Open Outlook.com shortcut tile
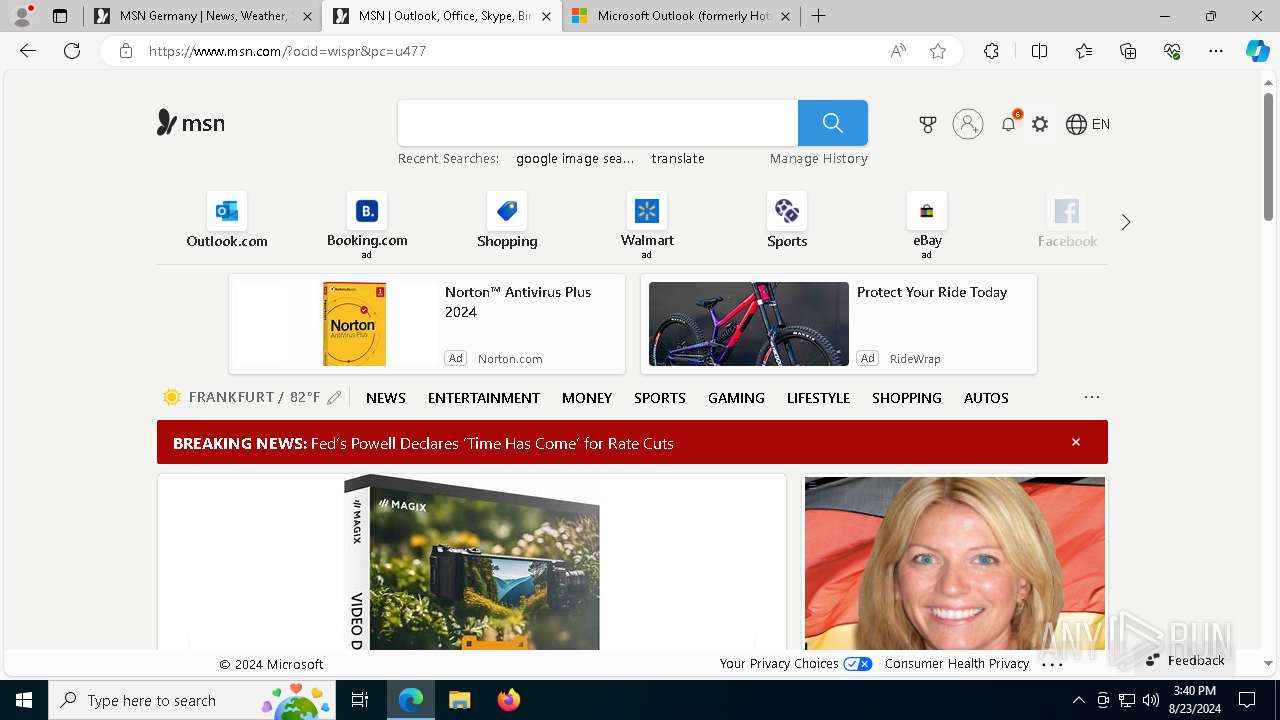This screenshot has width=1280, height=720. click(227, 221)
